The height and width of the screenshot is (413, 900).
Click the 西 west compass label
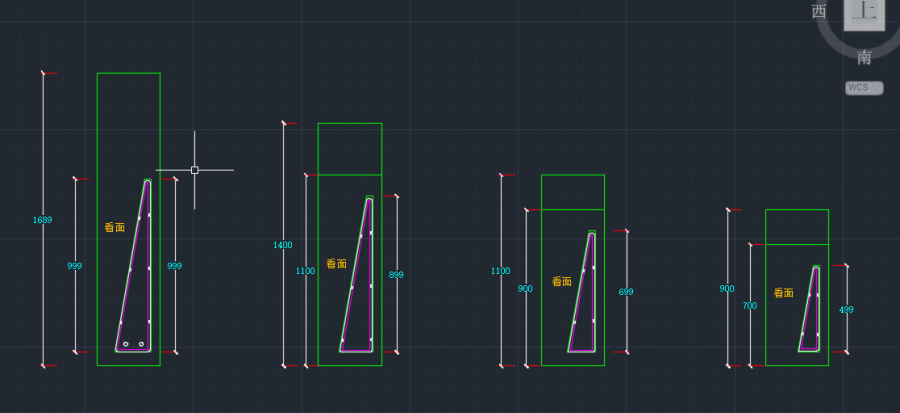coord(819,12)
